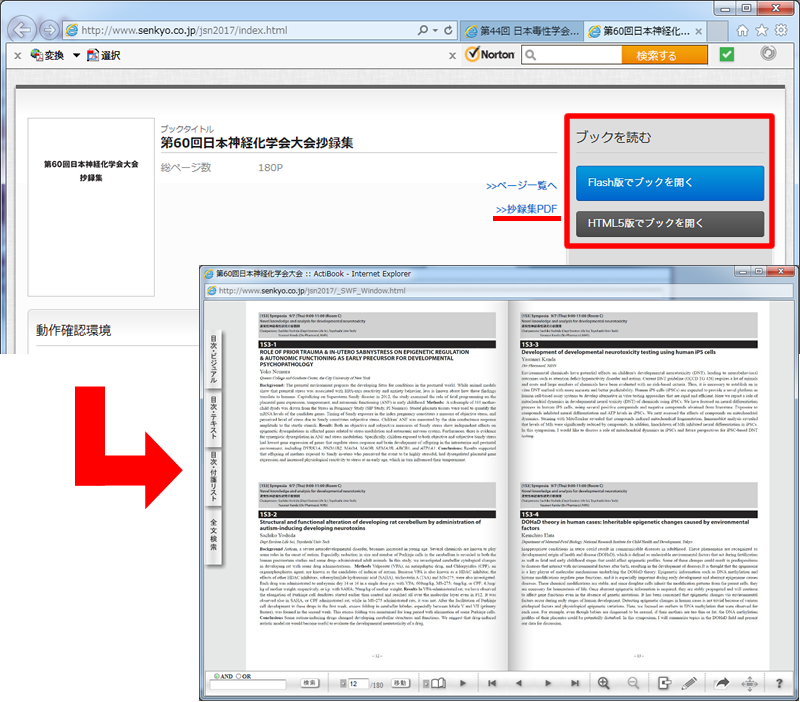Click the 変換 toolbar button
Image resolution: width=800 pixels, height=702 pixels.
point(47,55)
